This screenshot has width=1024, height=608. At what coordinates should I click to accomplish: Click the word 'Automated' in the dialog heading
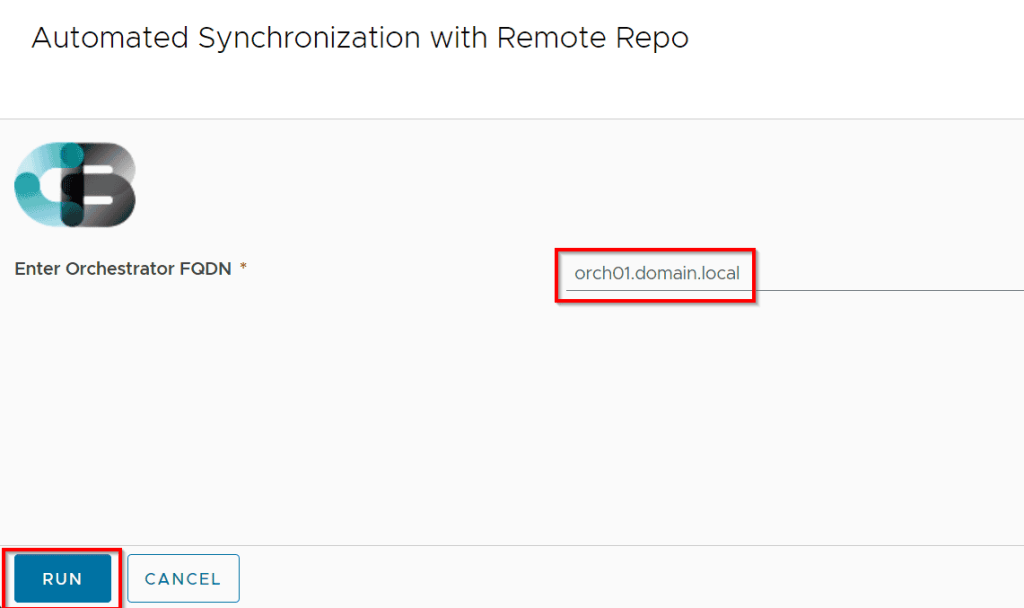click(110, 39)
